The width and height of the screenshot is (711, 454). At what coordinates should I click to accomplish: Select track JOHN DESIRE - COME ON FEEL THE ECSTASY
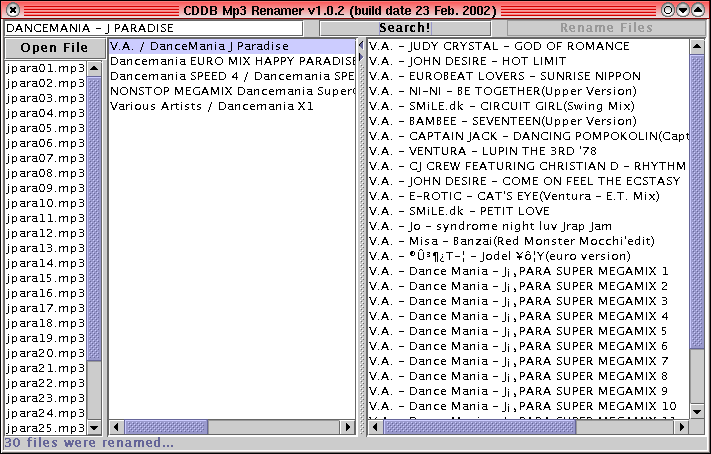tap(529, 181)
